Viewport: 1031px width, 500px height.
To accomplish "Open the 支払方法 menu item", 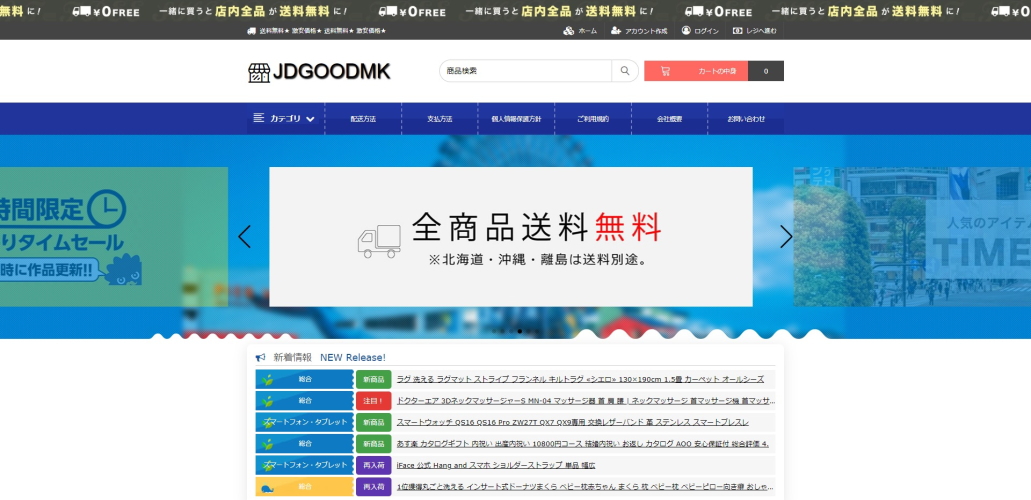I will (x=440, y=119).
